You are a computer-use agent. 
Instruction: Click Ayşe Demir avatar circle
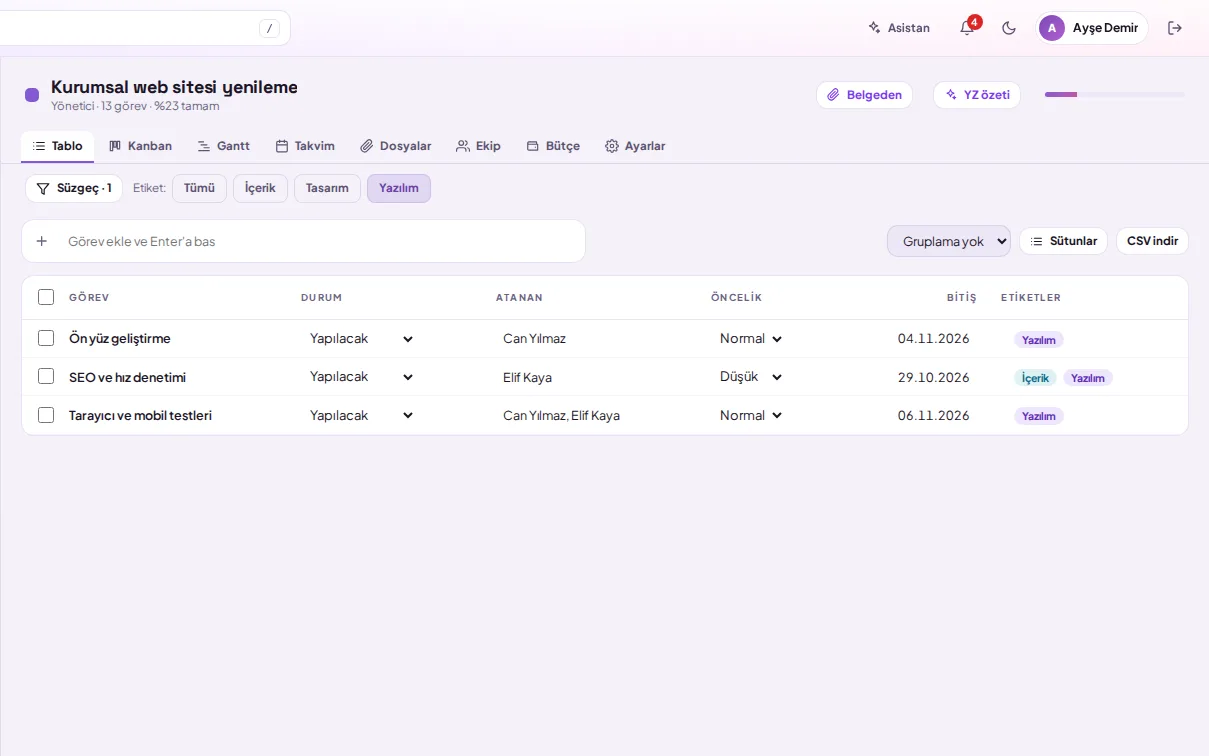(1051, 28)
